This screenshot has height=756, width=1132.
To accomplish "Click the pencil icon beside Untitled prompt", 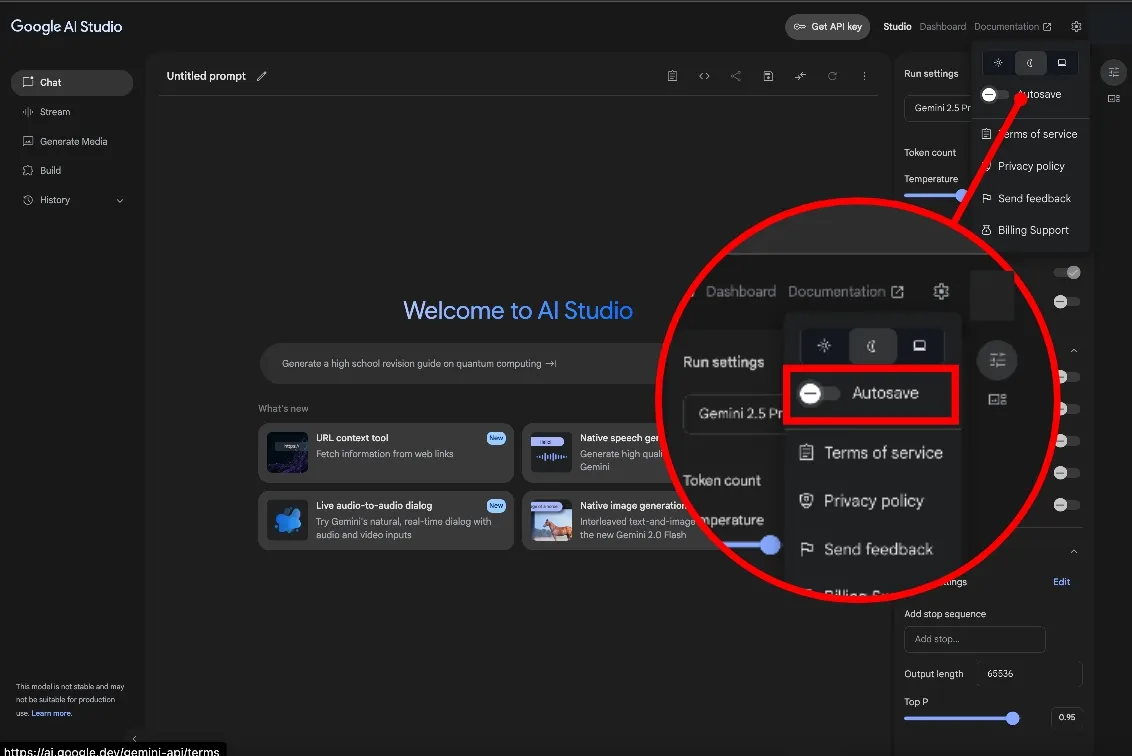I will click(262, 76).
